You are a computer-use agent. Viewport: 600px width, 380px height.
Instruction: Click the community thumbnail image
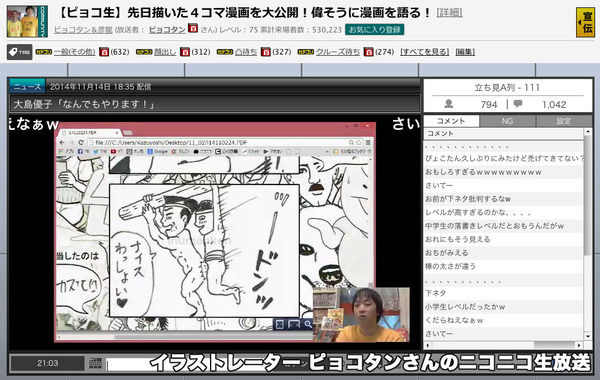tap(27, 21)
